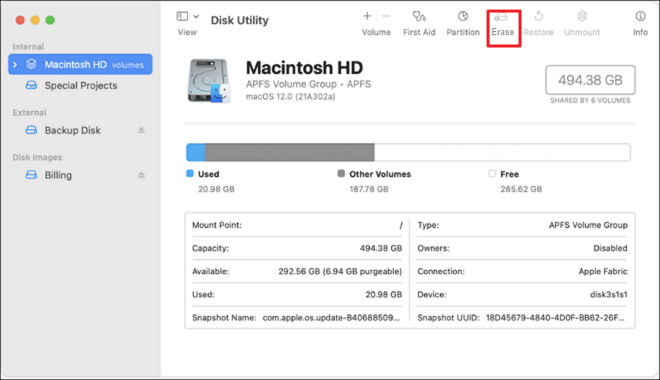Add a volume with the plus button
Viewport: 660px width, 380px height.
pyautogui.click(x=367, y=16)
